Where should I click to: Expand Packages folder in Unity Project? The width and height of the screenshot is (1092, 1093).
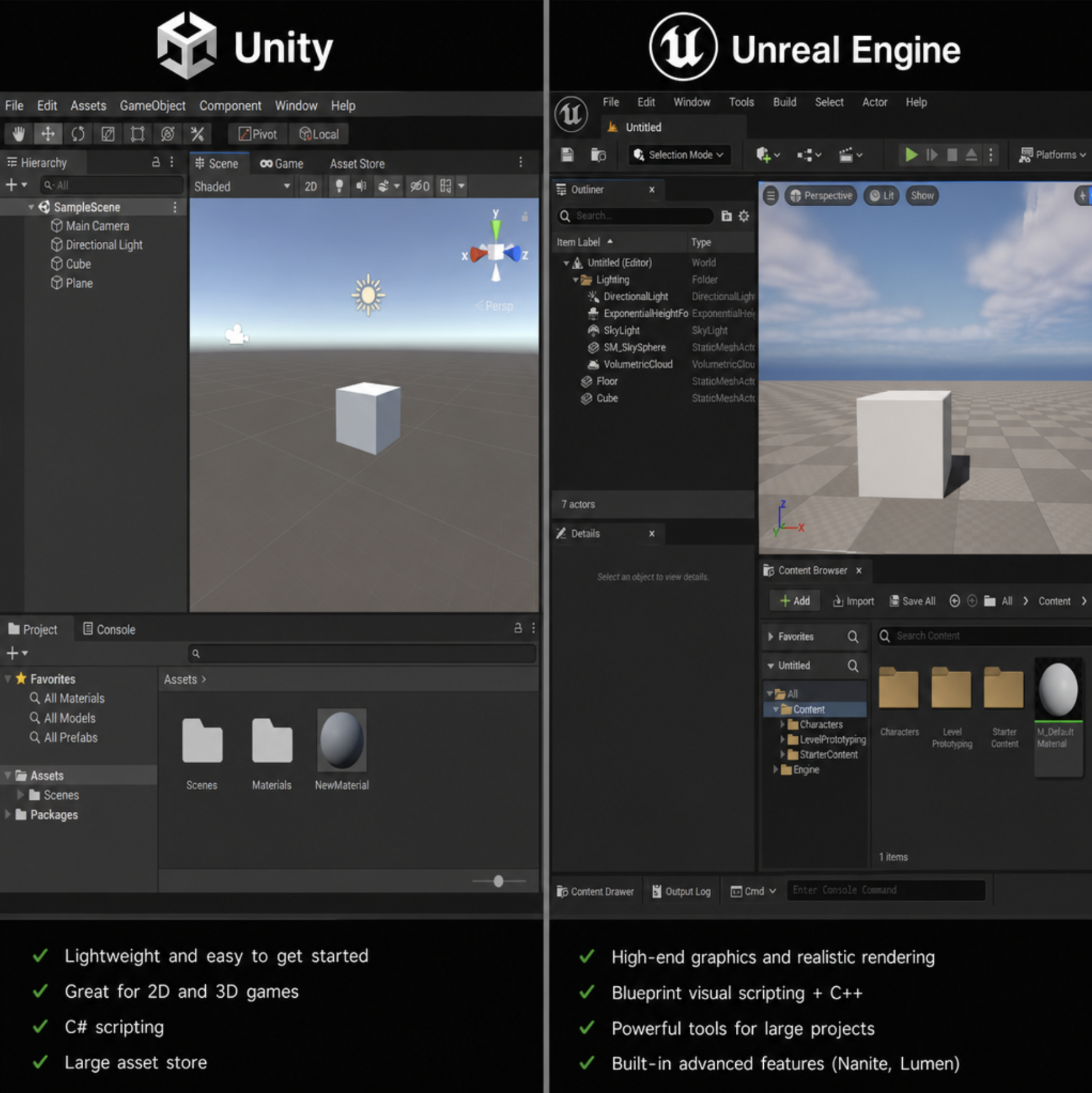pyautogui.click(x=8, y=814)
